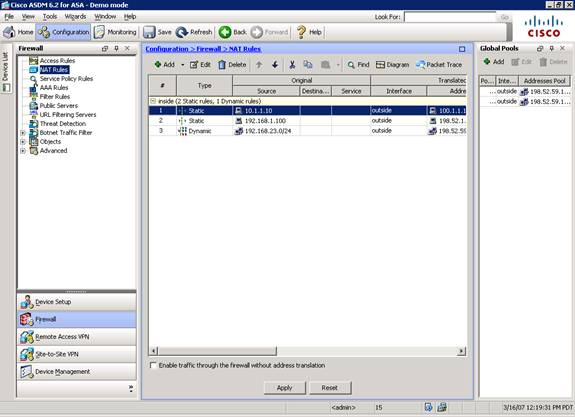Viewport: 575px width, 417px height.
Task: Collapse the inside rules group
Action: point(153,101)
